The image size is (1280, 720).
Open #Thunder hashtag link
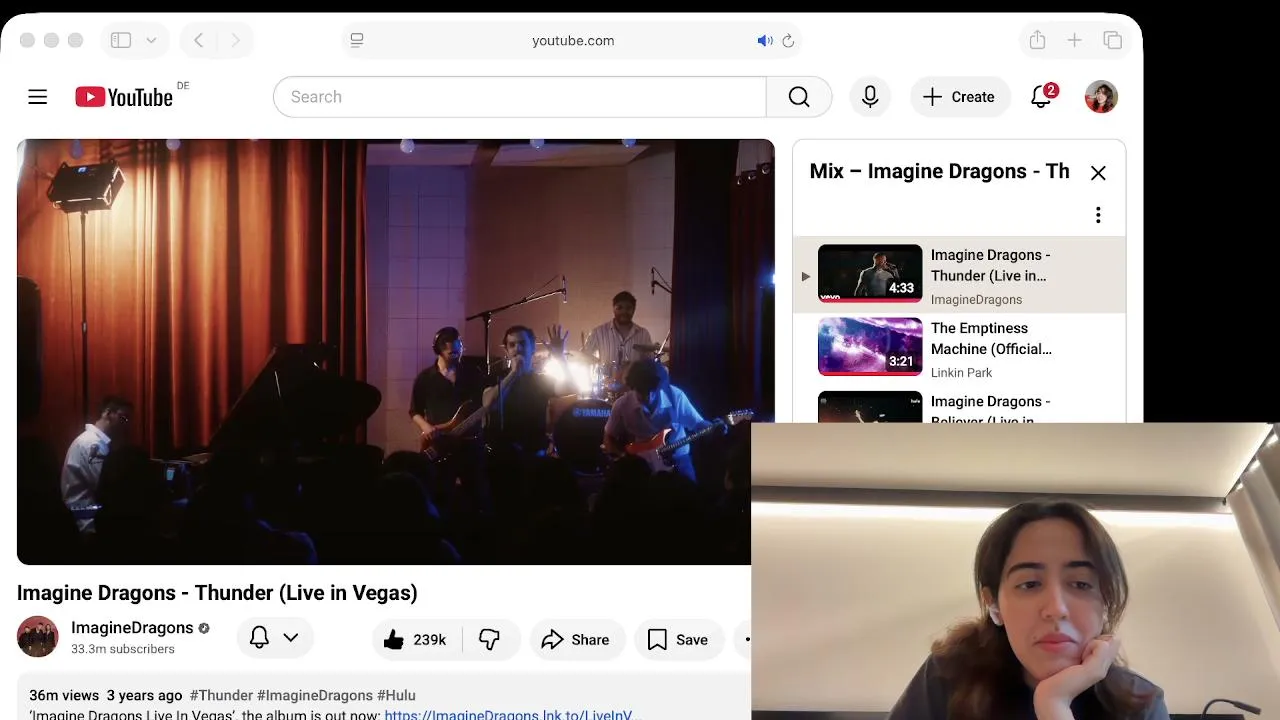[221, 695]
